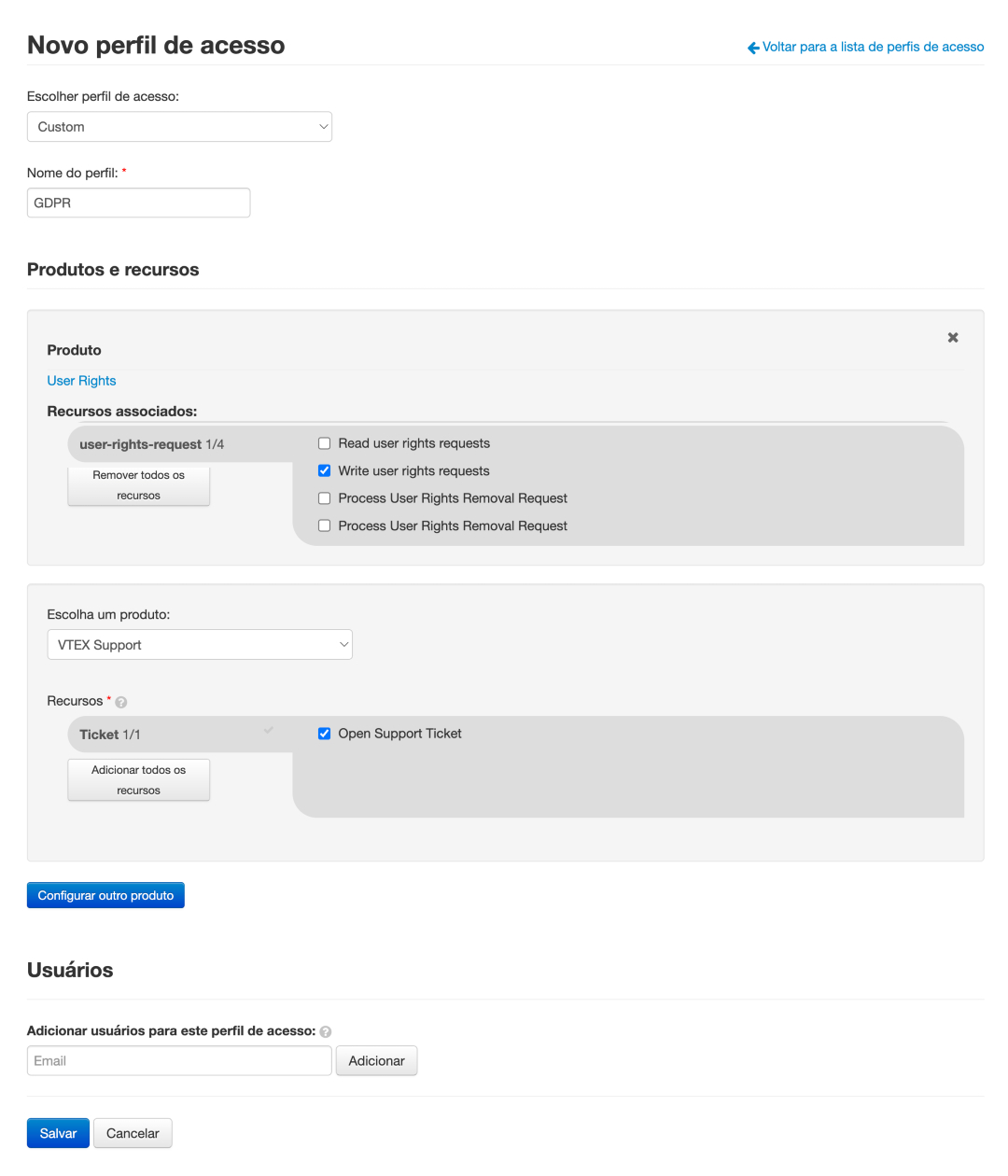Screen dimensions: 1008x1176
Task: Open the User Rights product link
Action: [x=82, y=381]
